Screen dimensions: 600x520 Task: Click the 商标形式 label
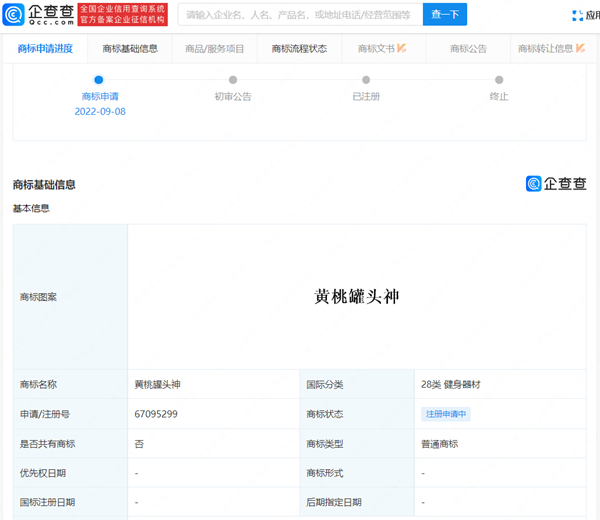pyautogui.click(x=324, y=473)
